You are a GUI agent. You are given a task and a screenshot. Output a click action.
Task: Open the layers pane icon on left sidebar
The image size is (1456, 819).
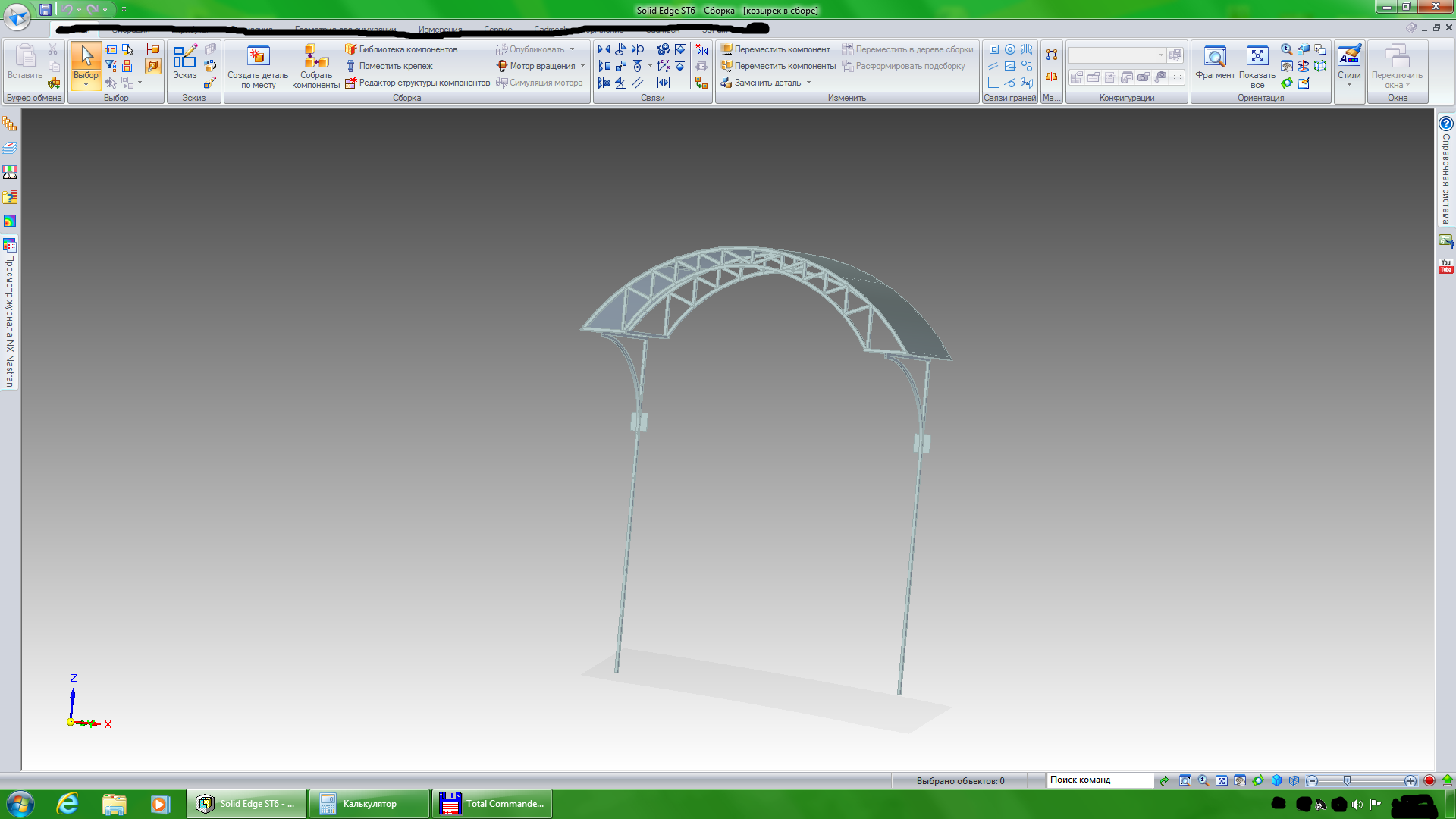pyautogui.click(x=10, y=148)
